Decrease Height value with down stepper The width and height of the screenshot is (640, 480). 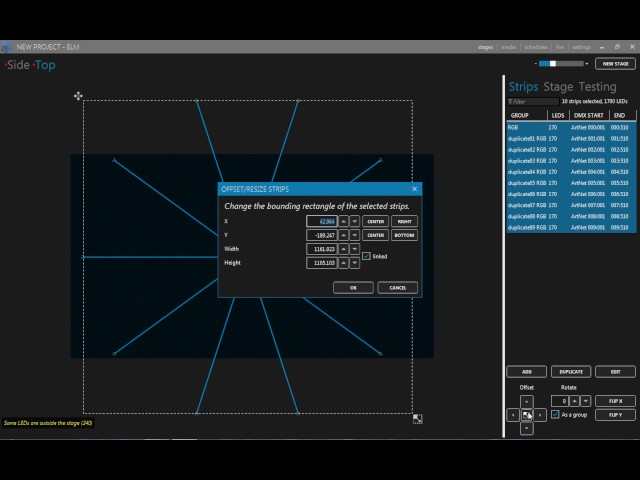pyautogui.click(x=355, y=263)
